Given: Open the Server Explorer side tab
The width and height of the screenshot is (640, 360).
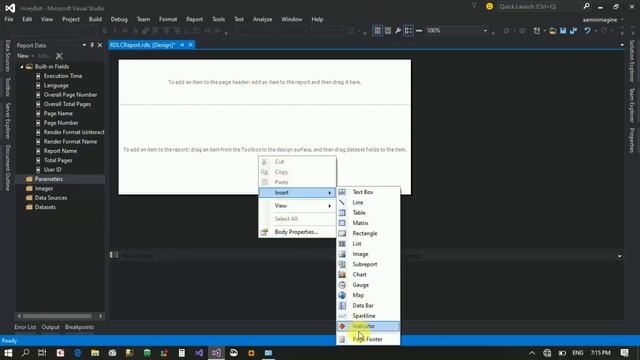Looking at the screenshot, I should (7, 121).
